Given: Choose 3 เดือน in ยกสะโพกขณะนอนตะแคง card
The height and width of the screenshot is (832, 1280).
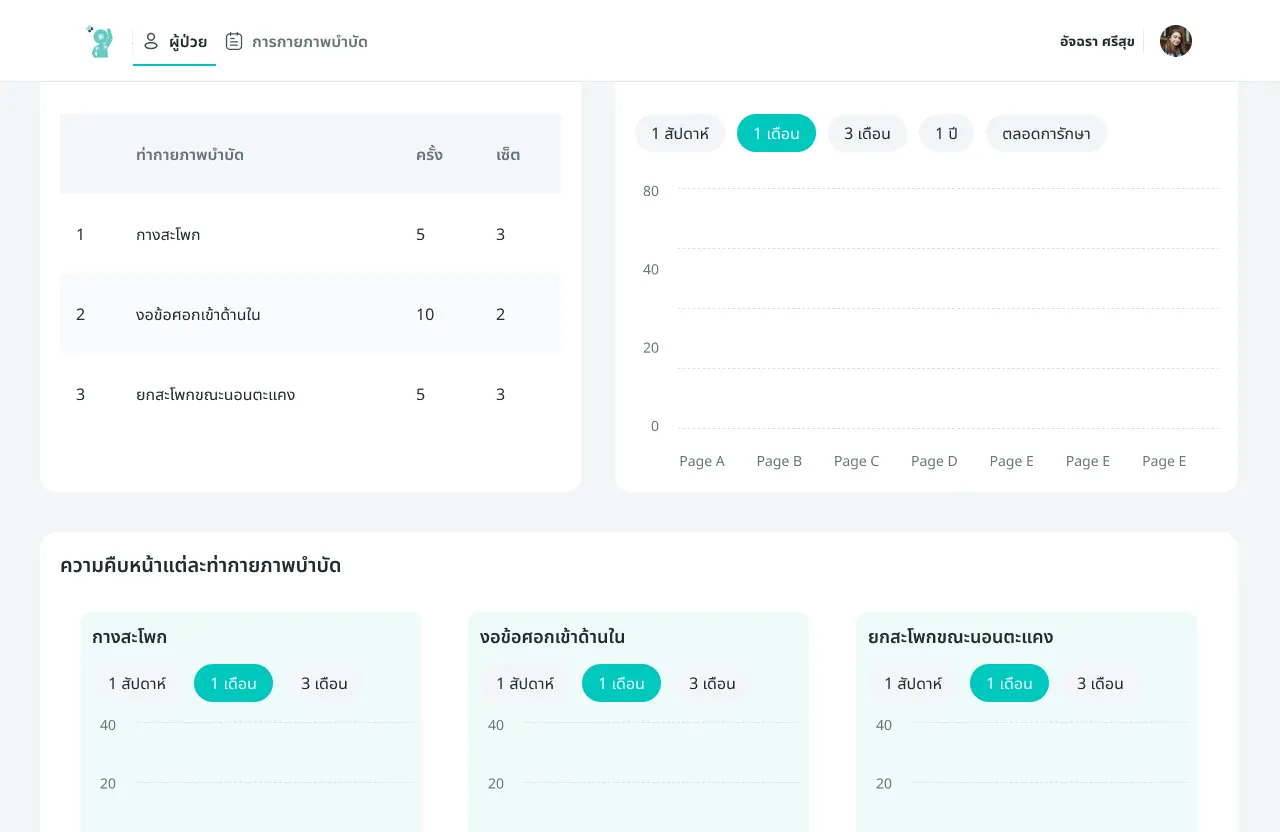Looking at the screenshot, I should [x=1100, y=684].
